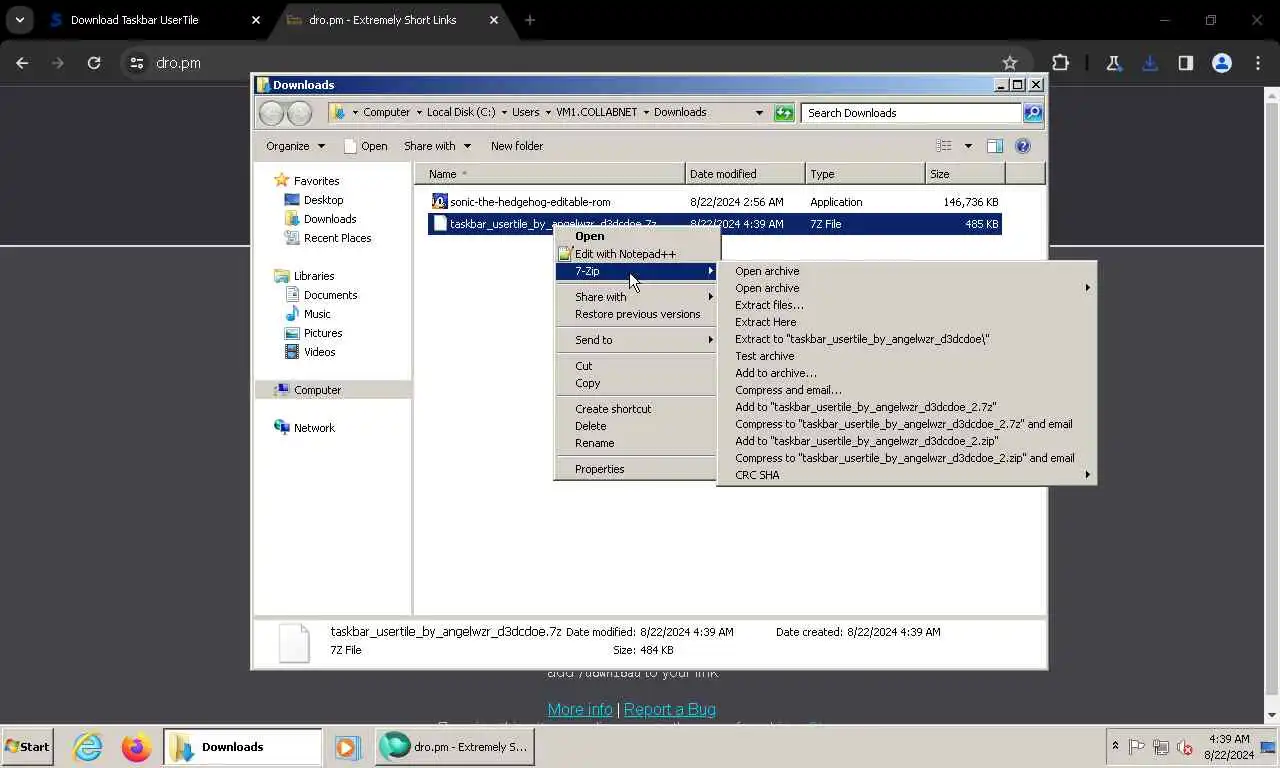
Task: Expand Share with in the context menu
Action: click(x=636, y=297)
